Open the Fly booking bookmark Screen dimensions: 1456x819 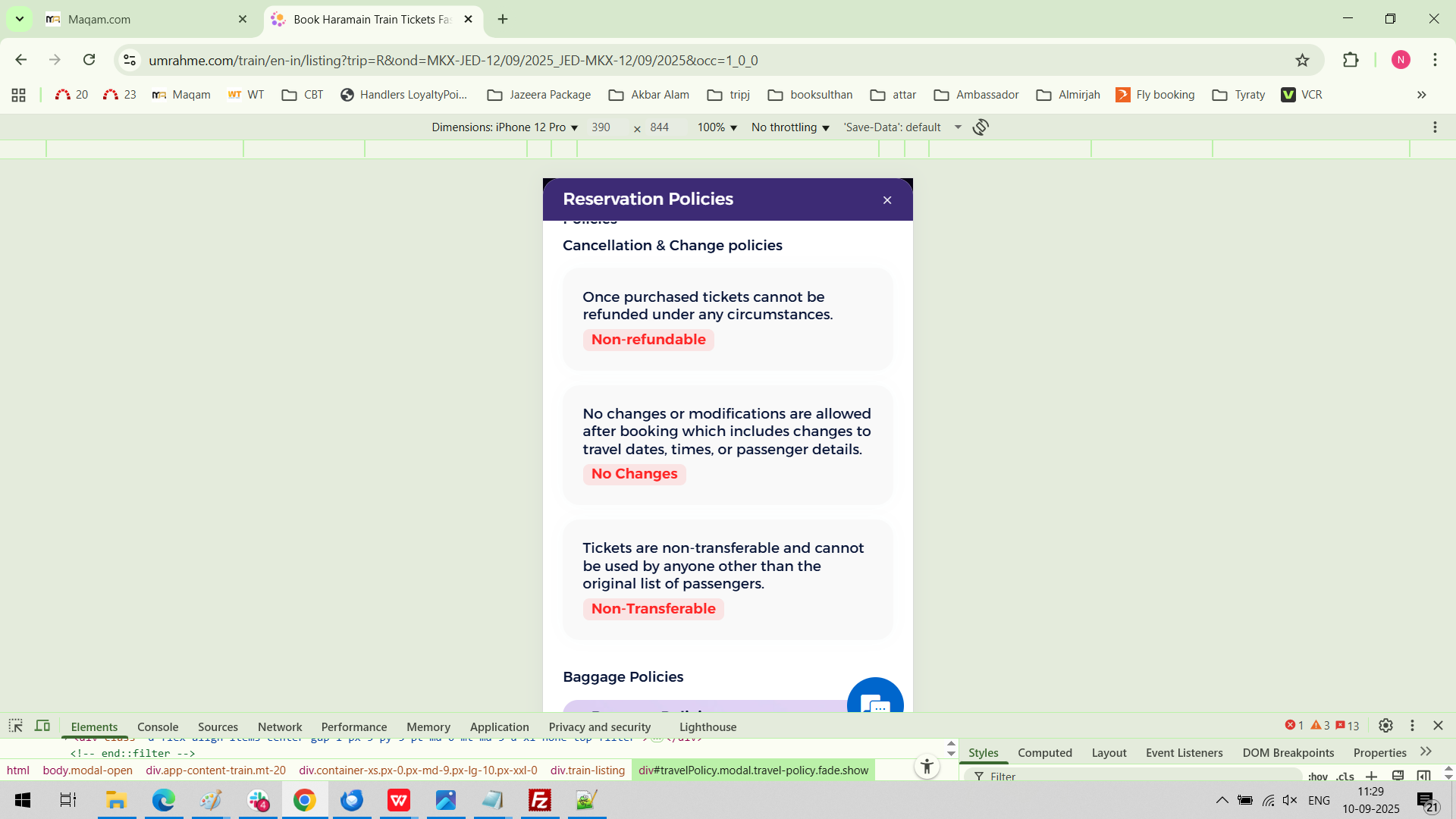pos(1155,95)
